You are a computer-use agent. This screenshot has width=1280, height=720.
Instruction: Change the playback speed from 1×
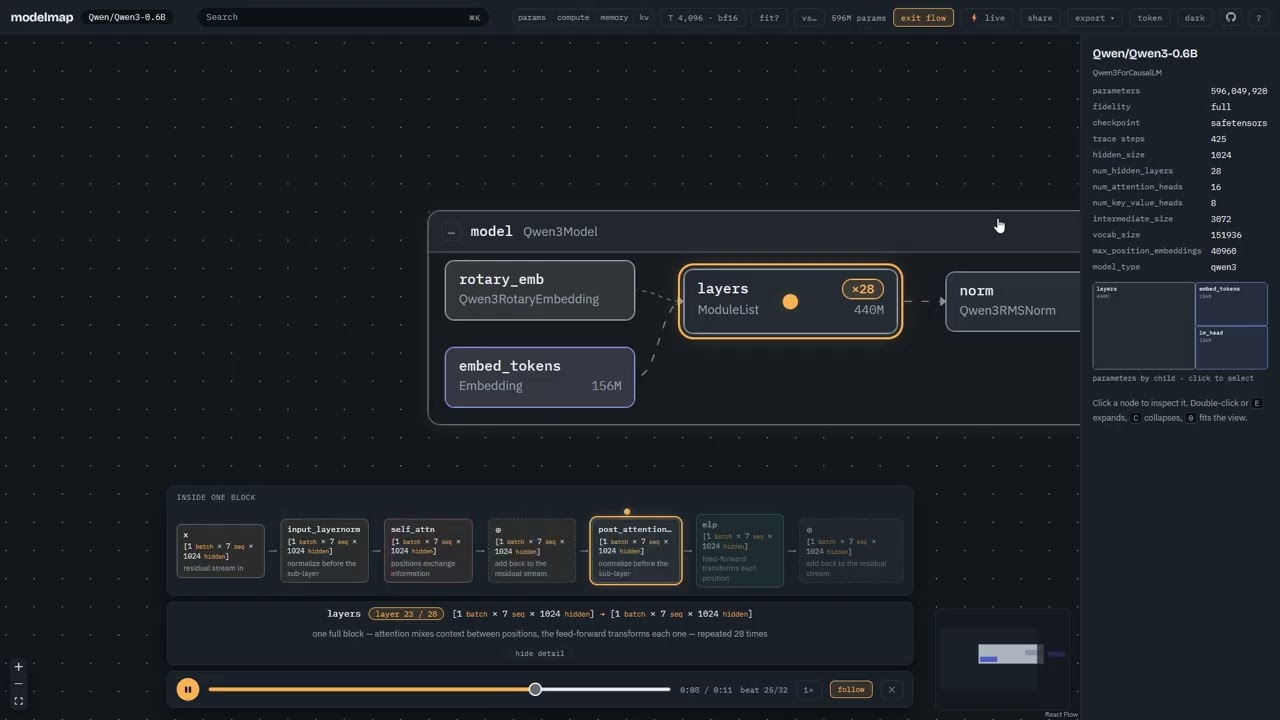[808, 689]
